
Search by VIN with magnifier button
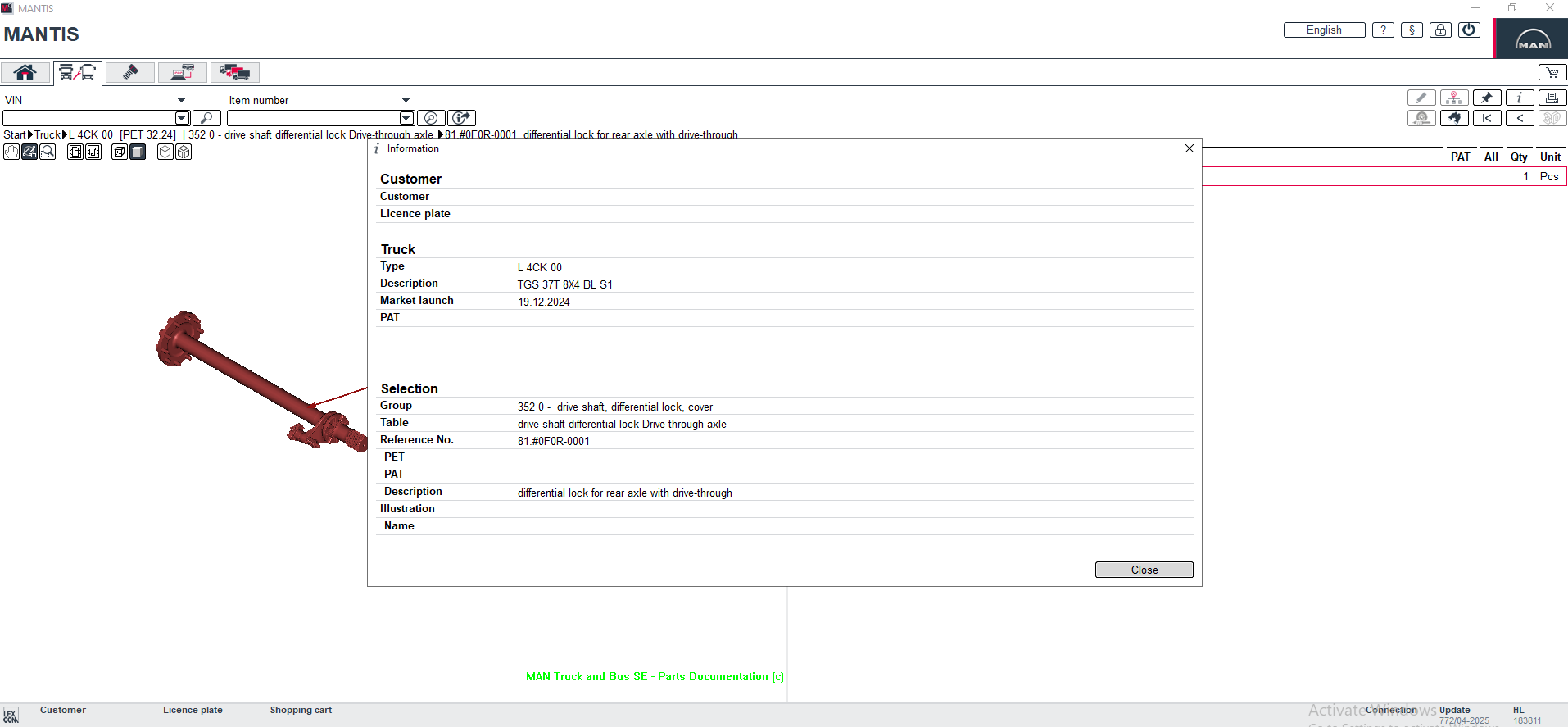pos(206,118)
